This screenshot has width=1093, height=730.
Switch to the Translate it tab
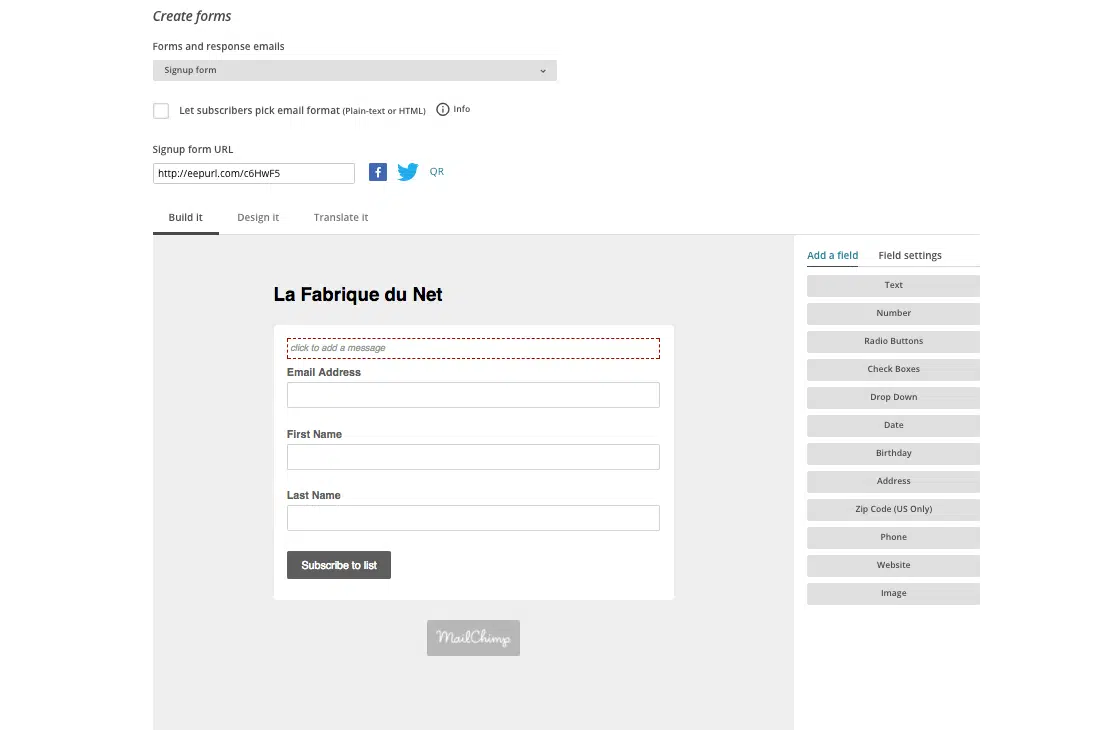(341, 218)
